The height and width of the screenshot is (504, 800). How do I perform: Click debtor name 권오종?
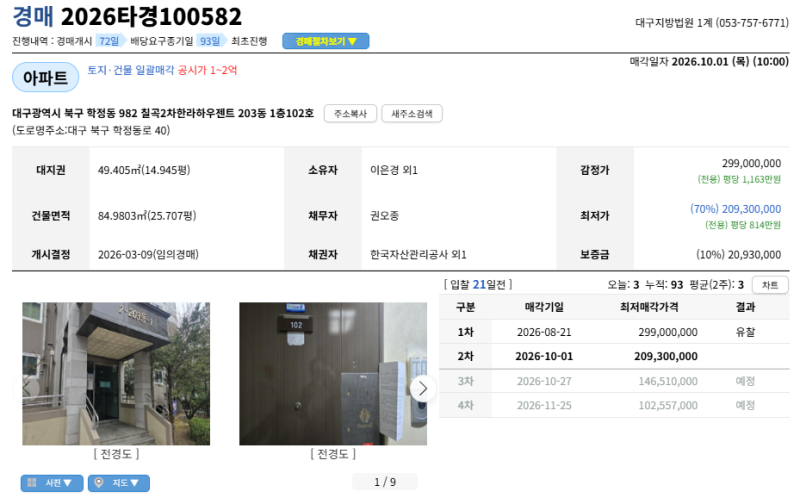point(384,216)
